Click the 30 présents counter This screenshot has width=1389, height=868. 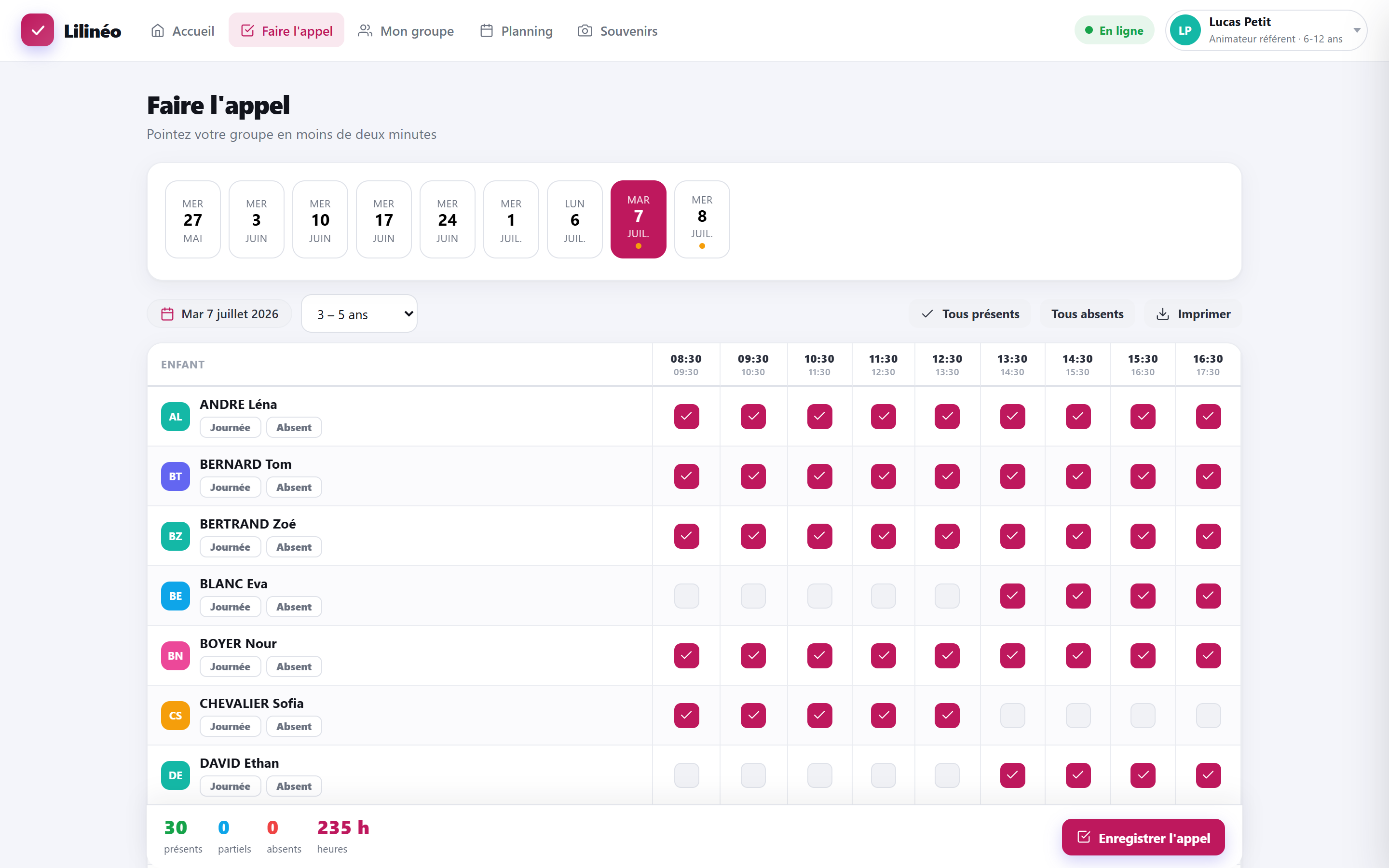point(182,837)
